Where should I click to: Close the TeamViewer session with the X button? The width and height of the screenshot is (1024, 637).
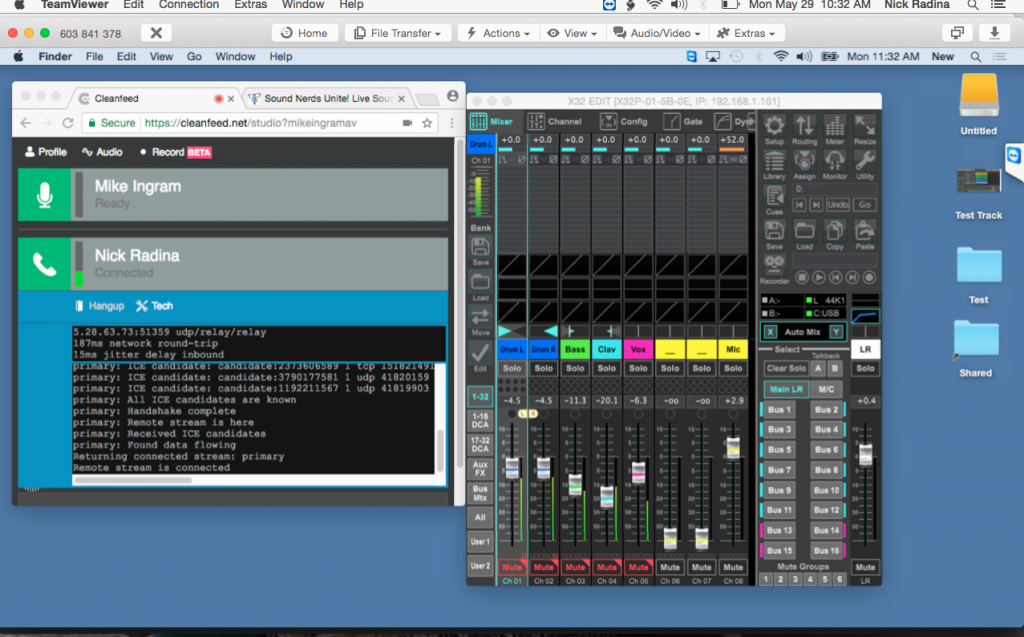pyautogui.click(x=156, y=33)
